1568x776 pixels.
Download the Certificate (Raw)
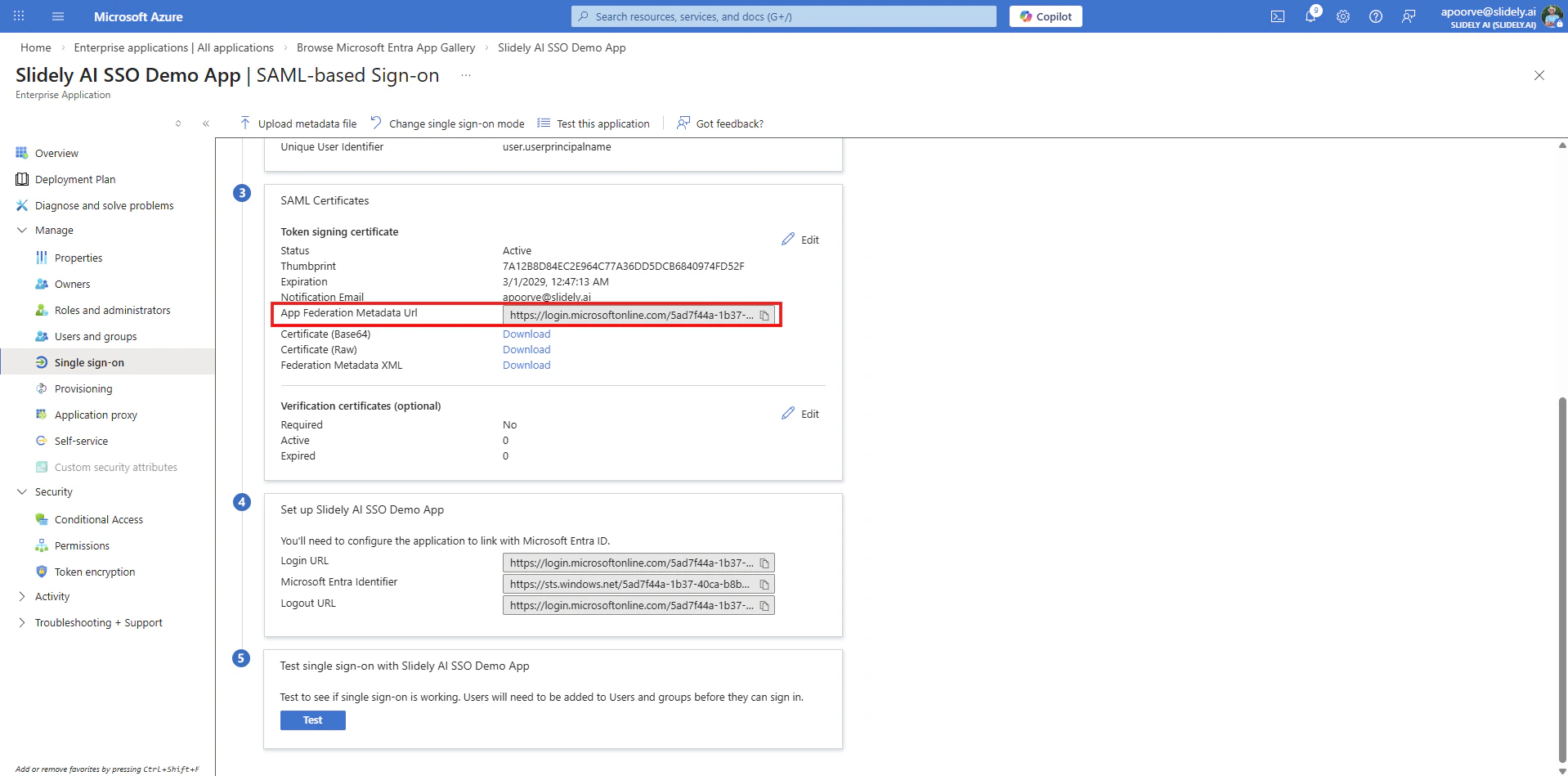tap(526, 349)
